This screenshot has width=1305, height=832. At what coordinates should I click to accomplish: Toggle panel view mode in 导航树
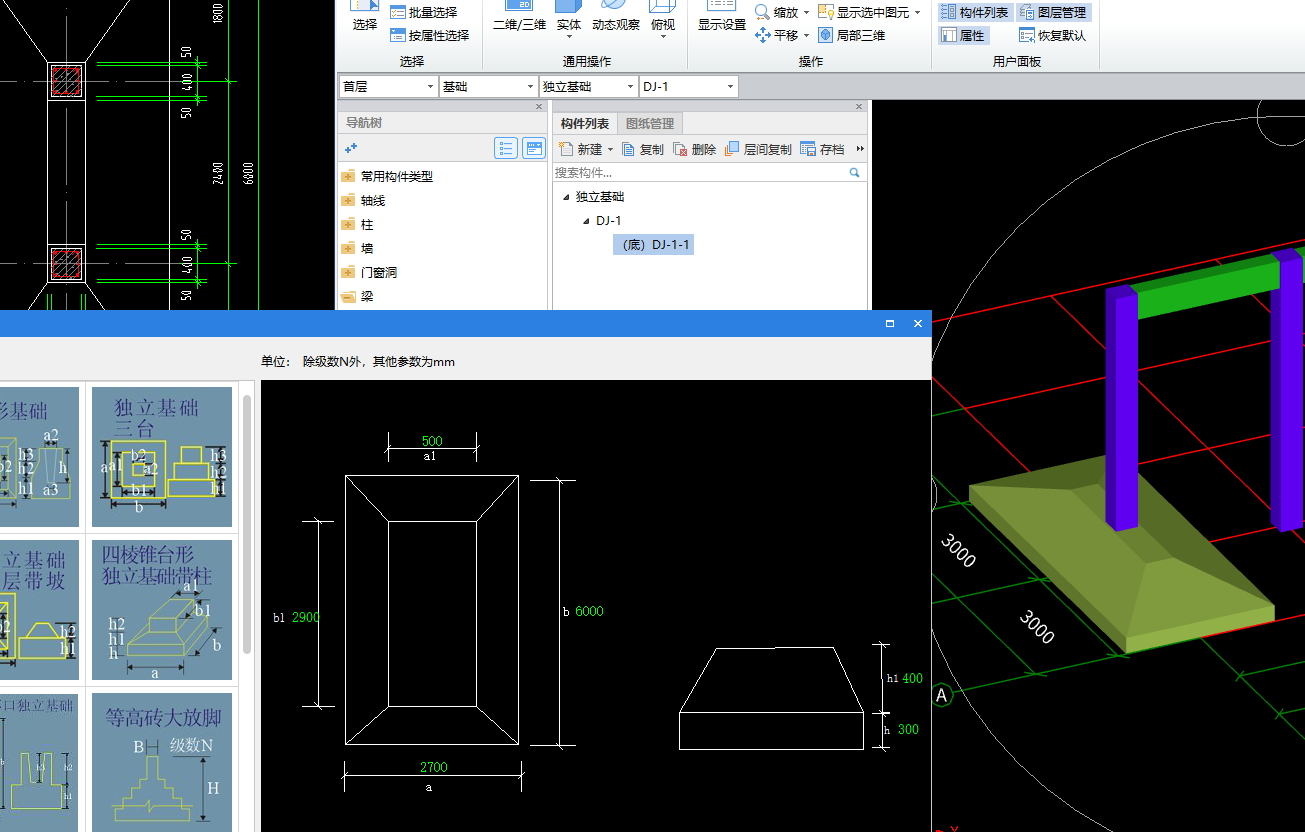[x=534, y=149]
